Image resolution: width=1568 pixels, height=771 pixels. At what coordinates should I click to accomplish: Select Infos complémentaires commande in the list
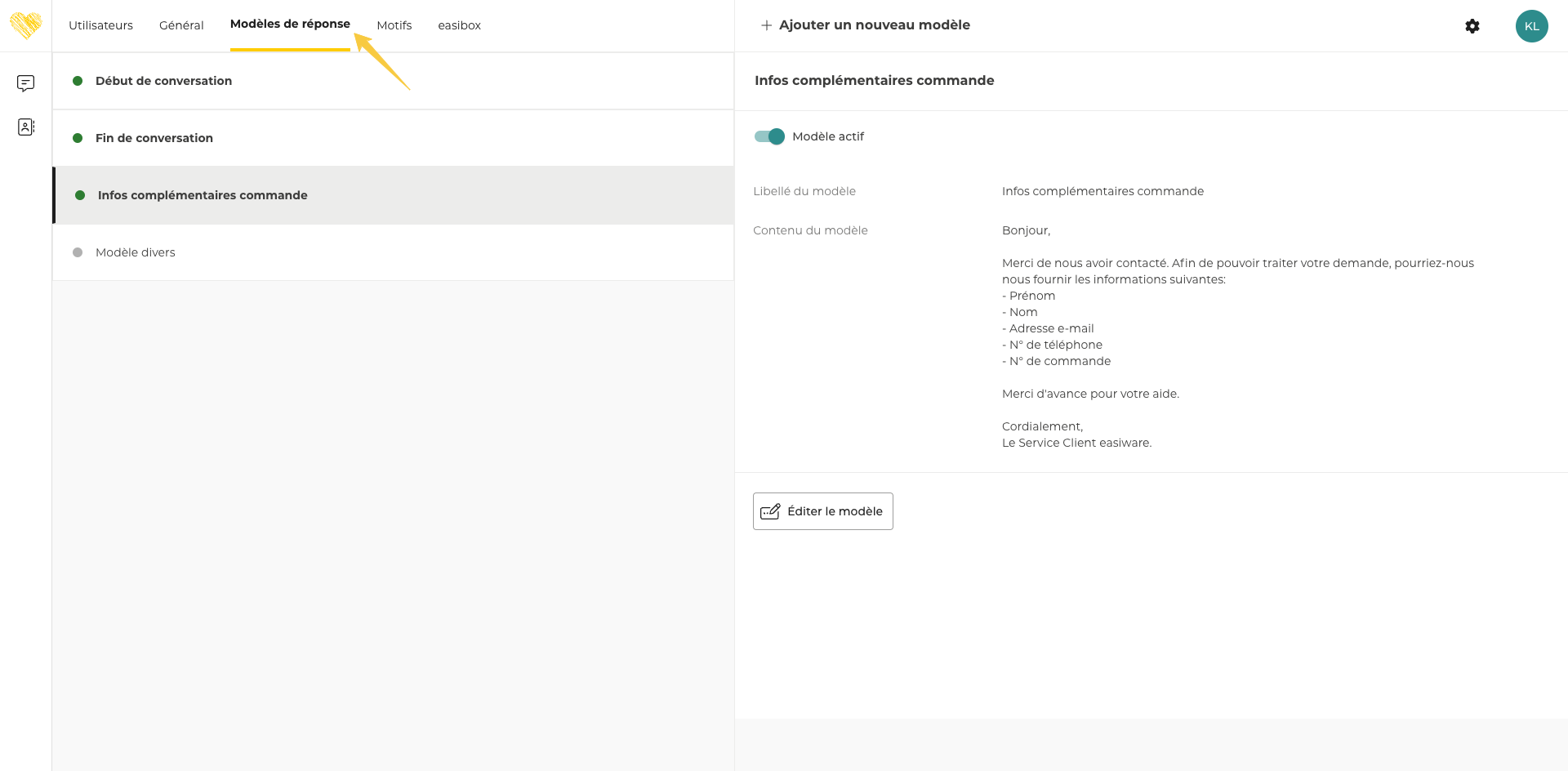point(203,195)
